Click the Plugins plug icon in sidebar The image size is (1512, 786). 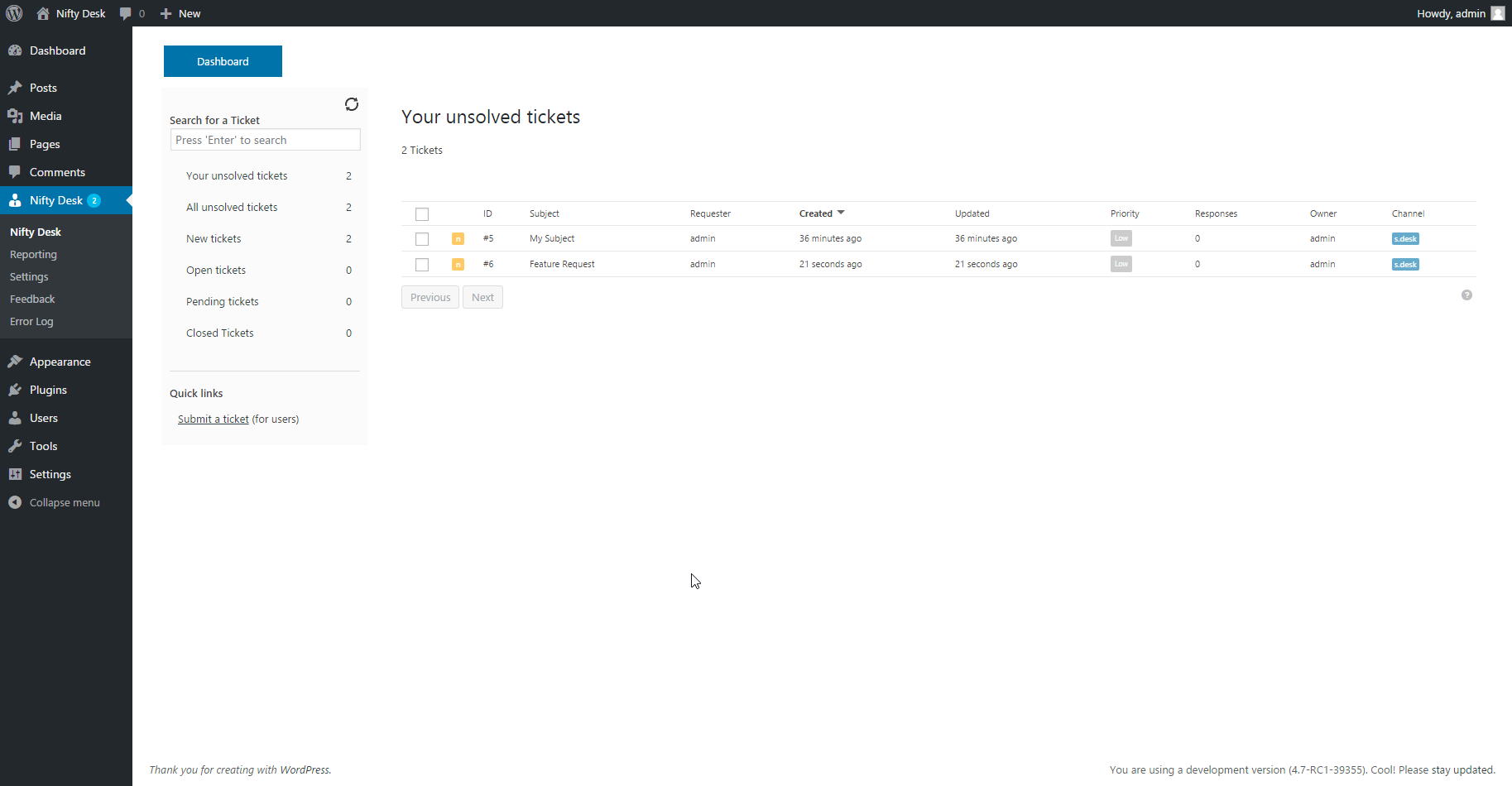(15, 390)
